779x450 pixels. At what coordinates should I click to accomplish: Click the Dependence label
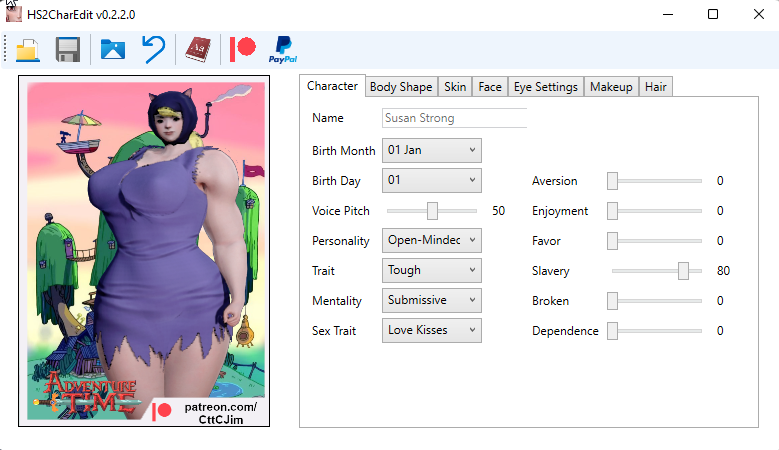point(565,331)
